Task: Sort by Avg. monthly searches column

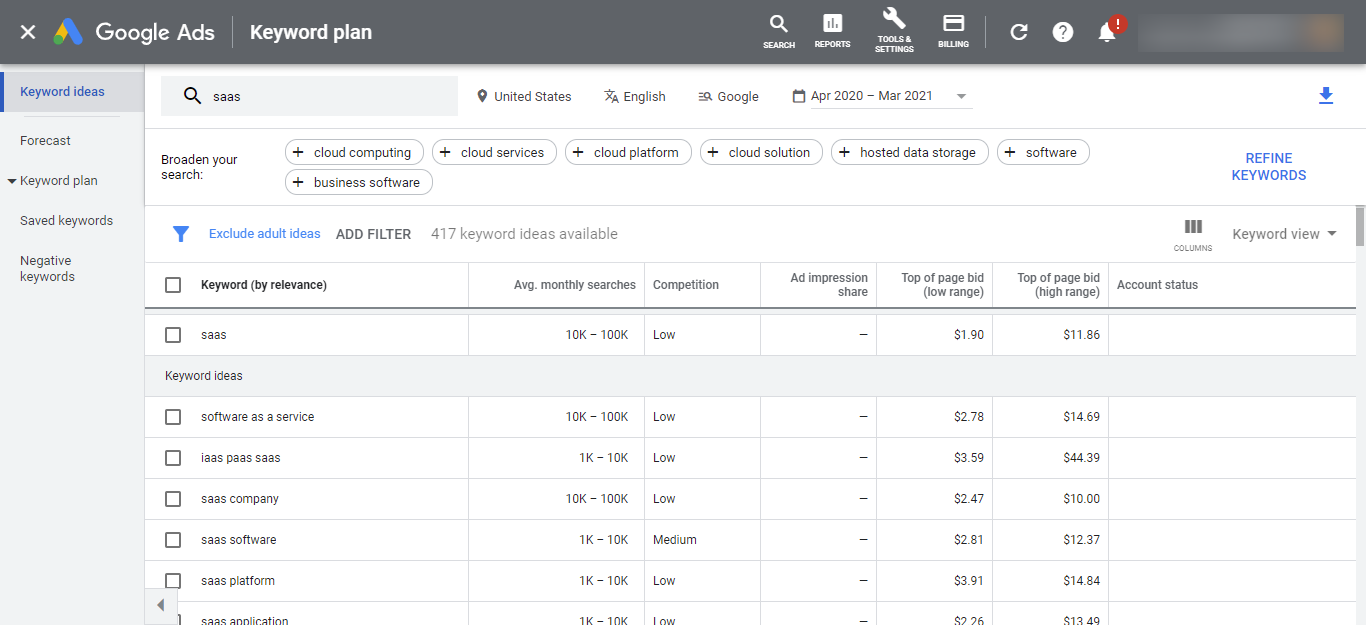Action: pos(575,285)
